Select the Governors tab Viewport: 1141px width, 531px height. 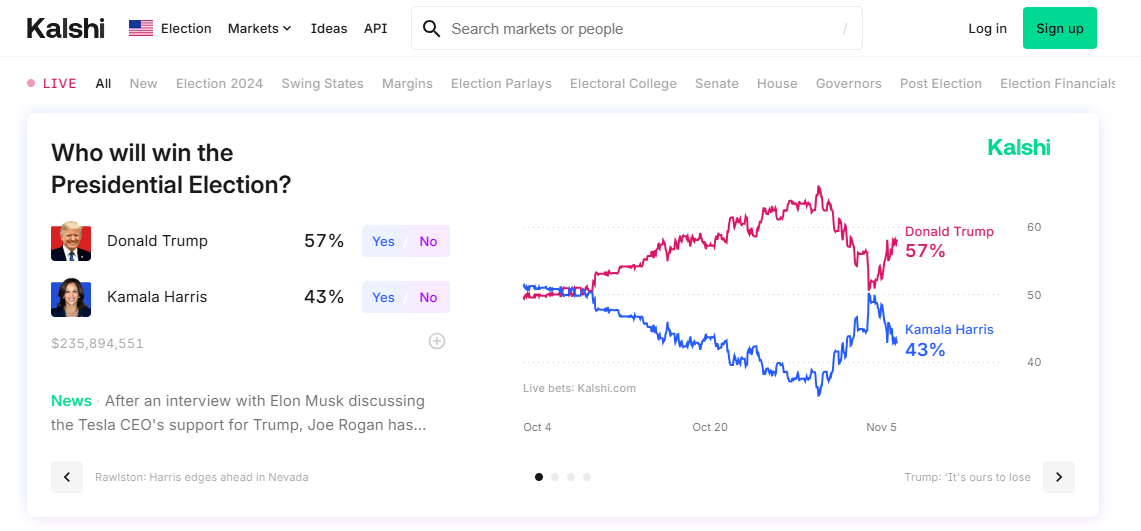point(848,84)
